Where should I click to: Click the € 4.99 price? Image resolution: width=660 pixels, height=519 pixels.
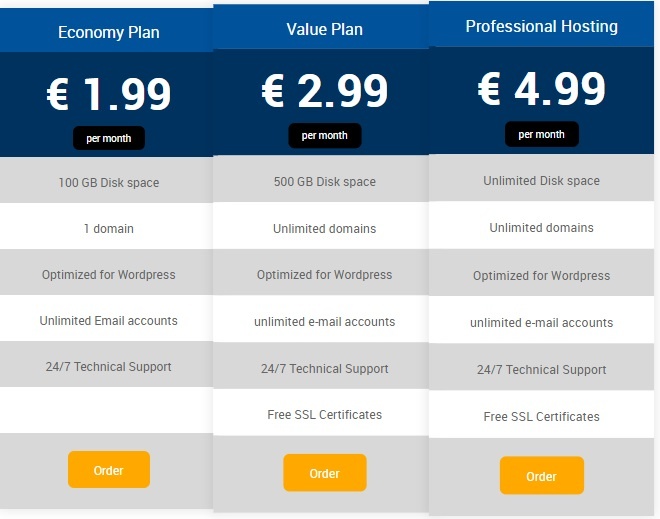542,88
